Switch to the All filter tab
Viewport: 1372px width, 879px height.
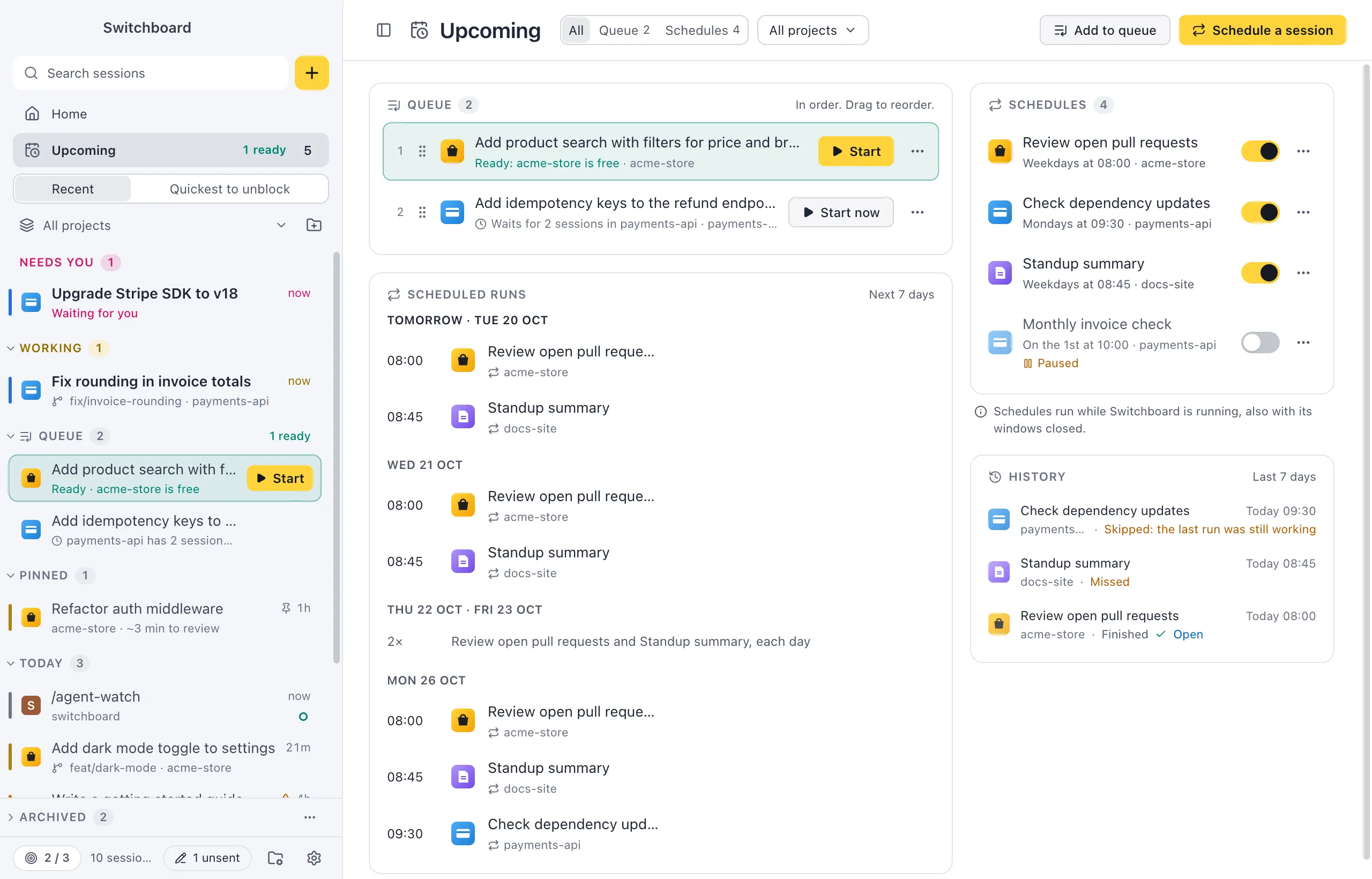tap(576, 30)
